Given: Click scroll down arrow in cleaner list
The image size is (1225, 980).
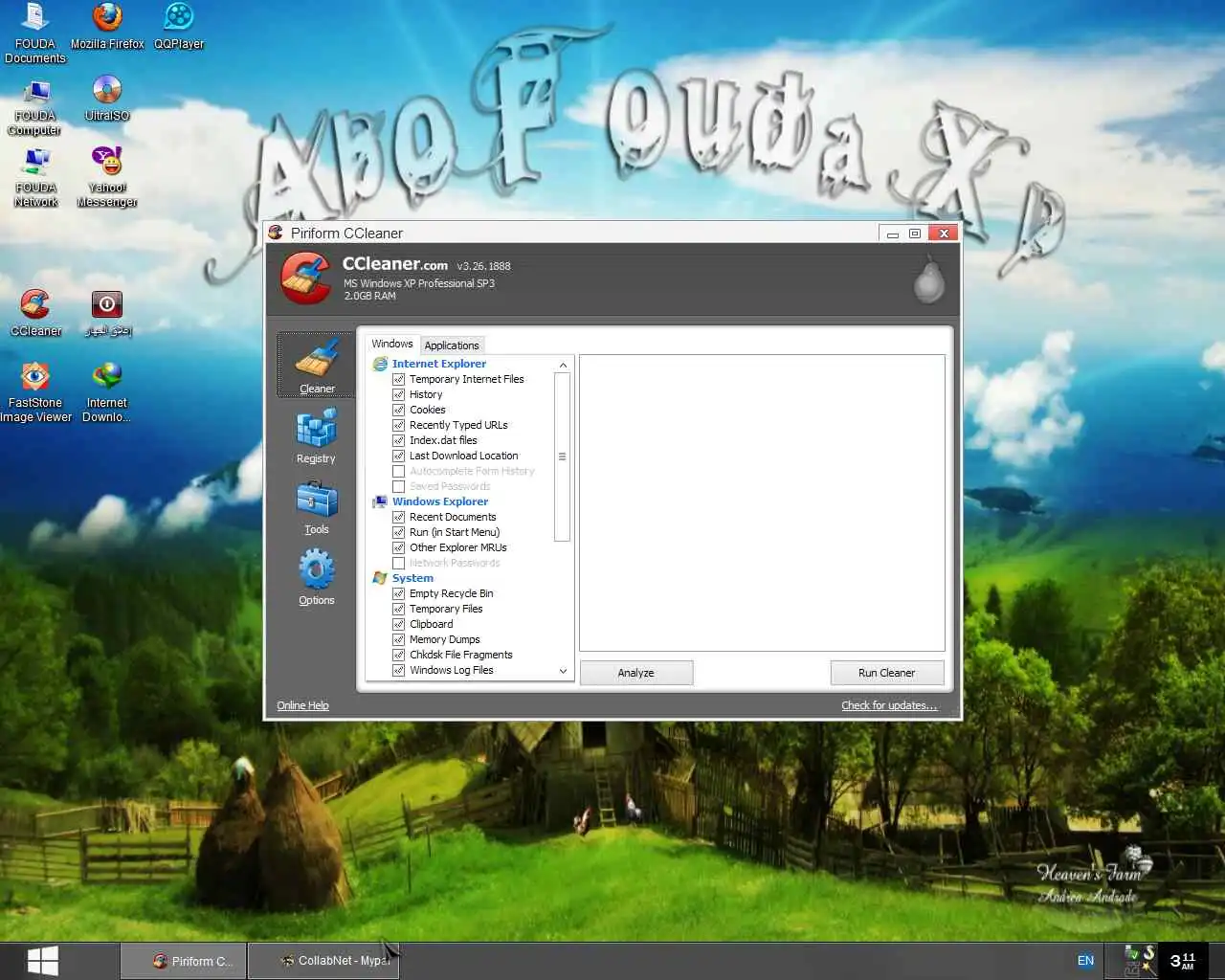Looking at the screenshot, I should click(563, 671).
